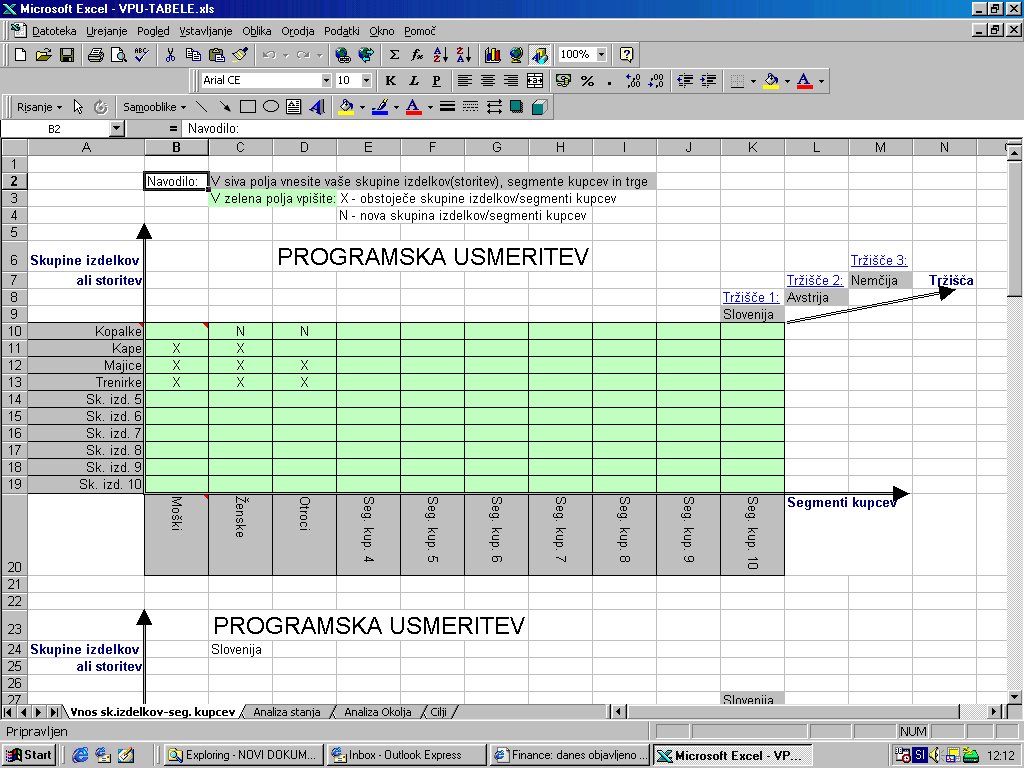Toggle the Drawing toolbar button
This screenshot has width=1024, height=768.
pyautogui.click(x=540, y=55)
